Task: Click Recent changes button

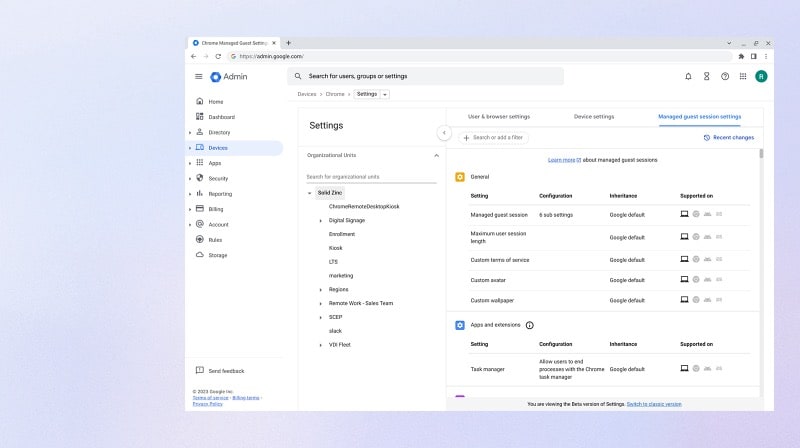Action: point(729,138)
